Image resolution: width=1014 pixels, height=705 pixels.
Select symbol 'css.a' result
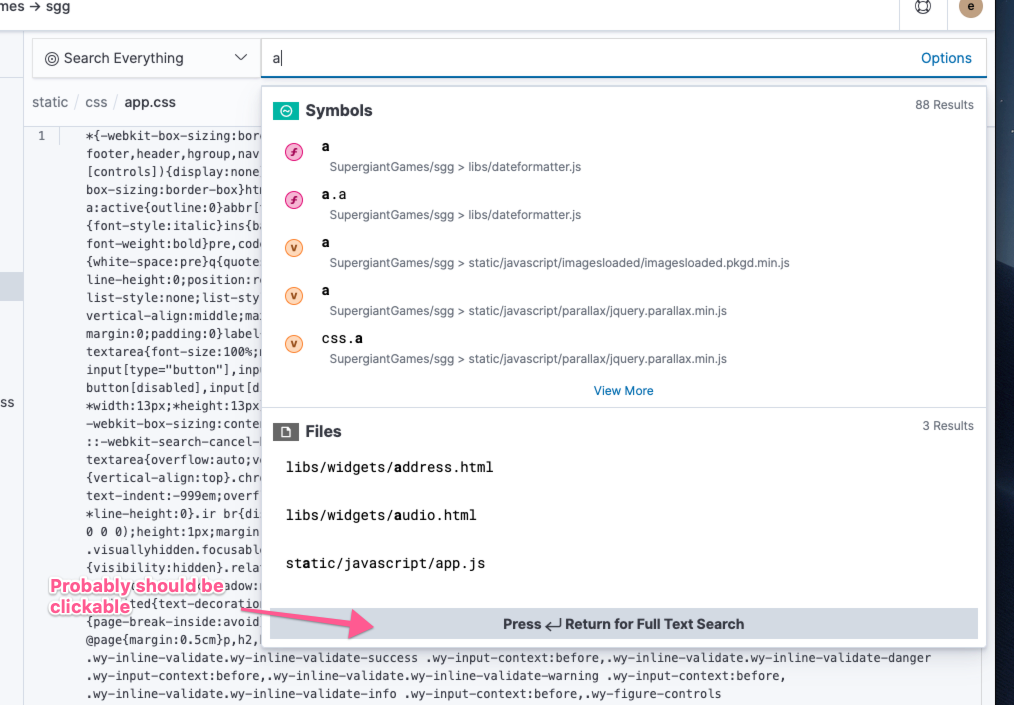point(342,338)
